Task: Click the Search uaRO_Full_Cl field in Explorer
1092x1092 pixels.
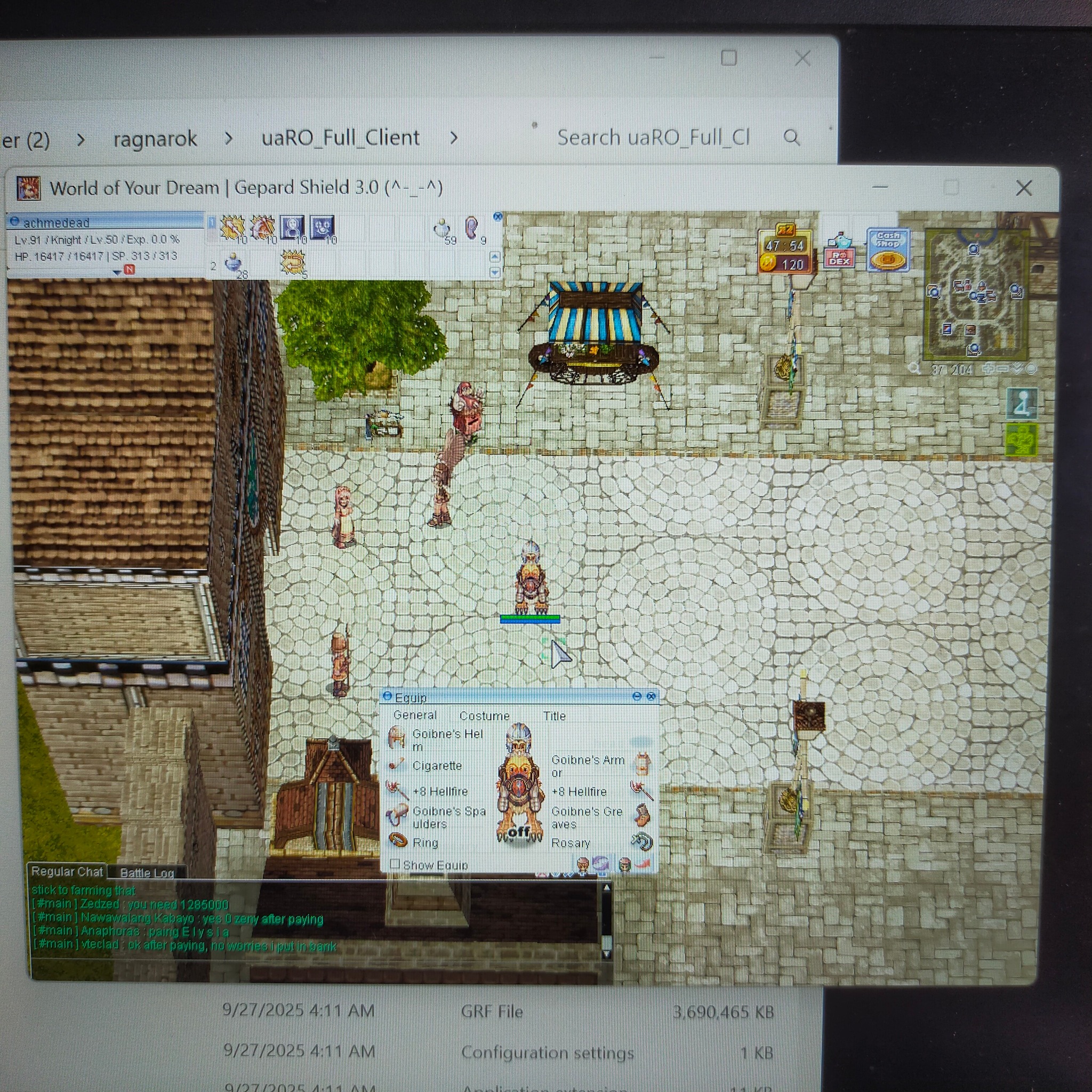Action: pos(653,138)
